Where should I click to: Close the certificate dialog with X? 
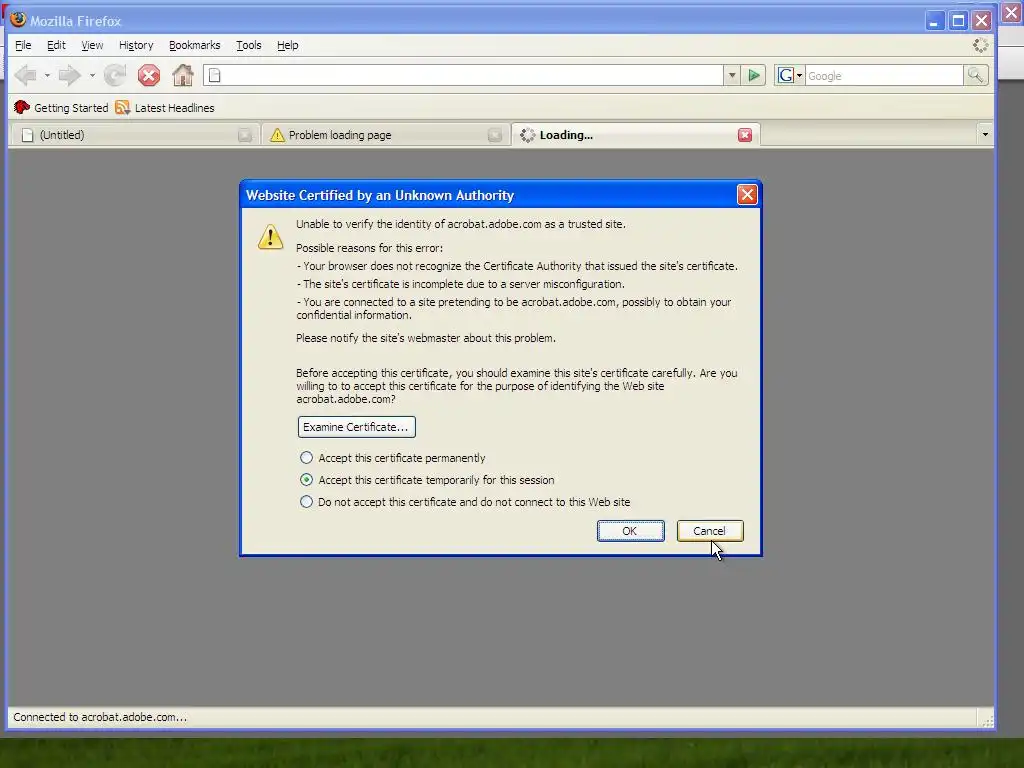[x=747, y=195]
